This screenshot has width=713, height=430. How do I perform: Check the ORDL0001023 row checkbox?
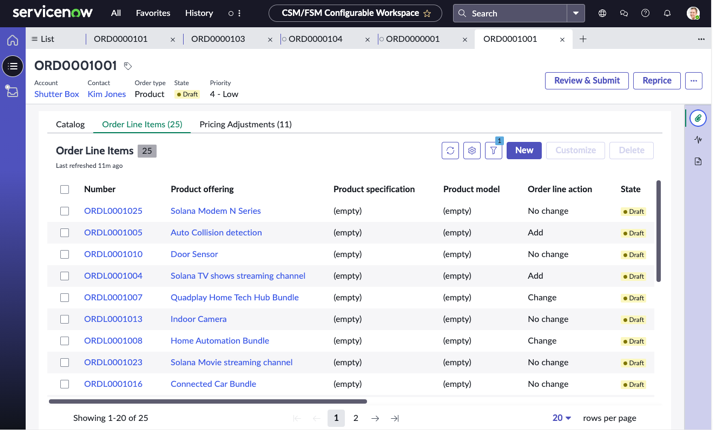(65, 363)
